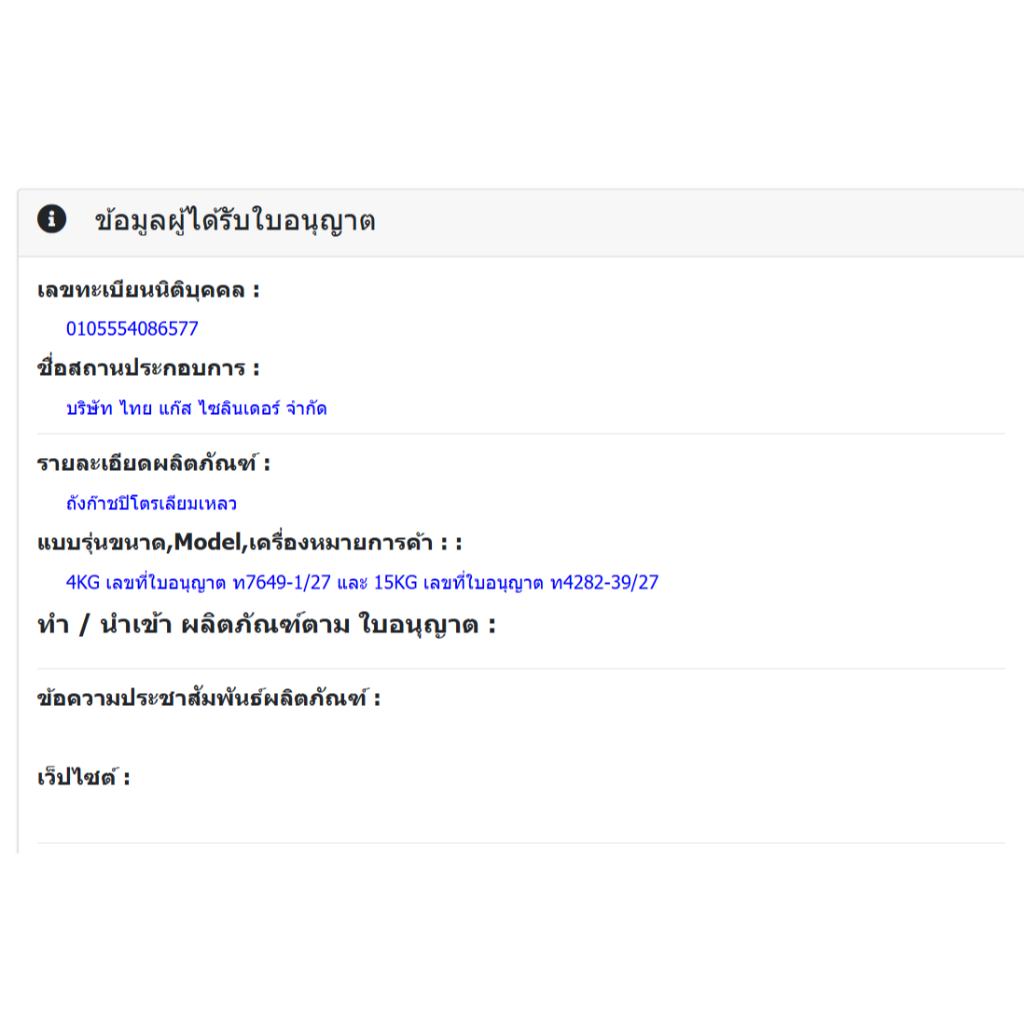This screenshot has height=1024, width=1024.
Task: Click the label แบบรุ่นขนาด,Model,เครื่องหมายการค้า
Action: (249, 543)
